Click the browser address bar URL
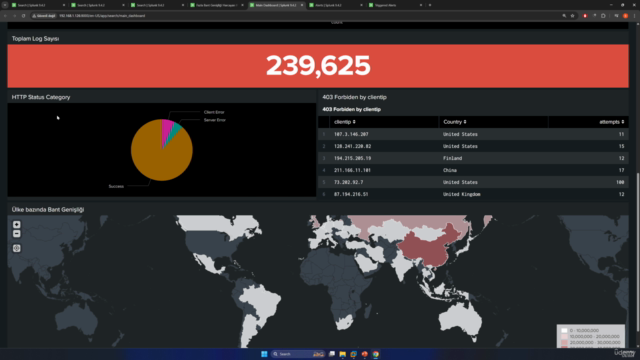Image resolution: width=640 pixels, height=360 pixels. point(102,16)
